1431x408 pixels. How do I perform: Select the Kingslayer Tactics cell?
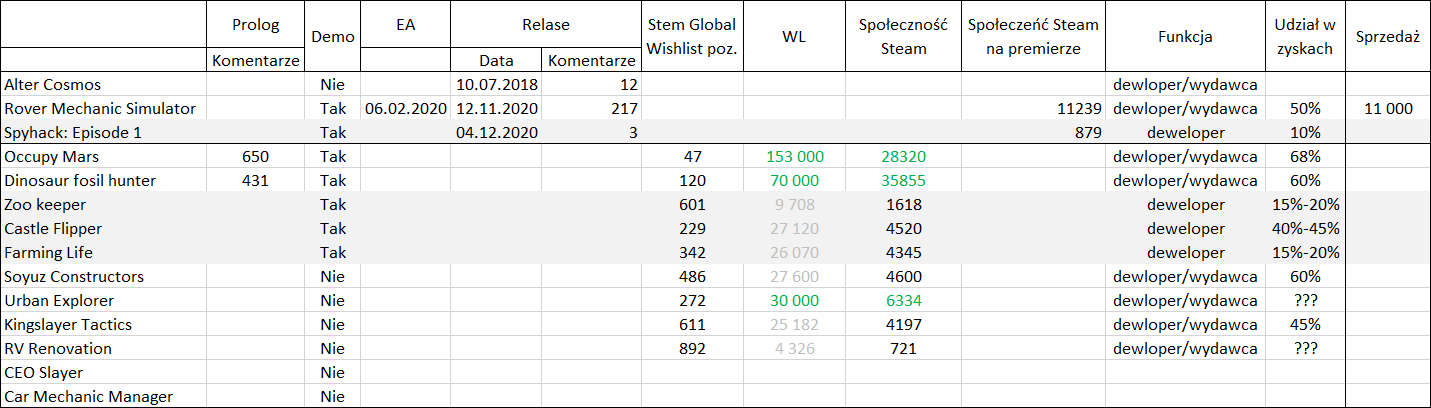[x=68, y=325]
